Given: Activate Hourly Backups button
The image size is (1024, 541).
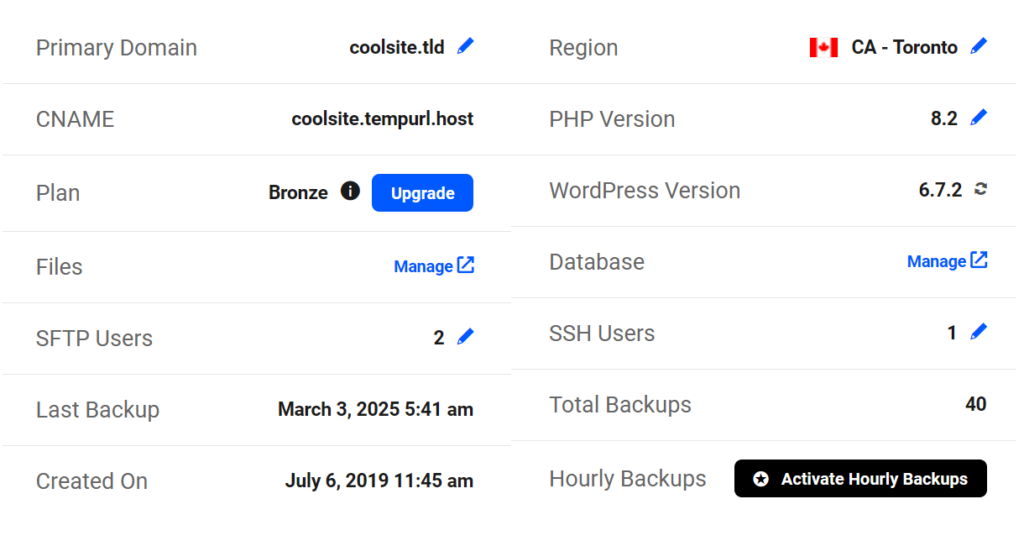Looking at the screenshot, I should coord(860,478).
